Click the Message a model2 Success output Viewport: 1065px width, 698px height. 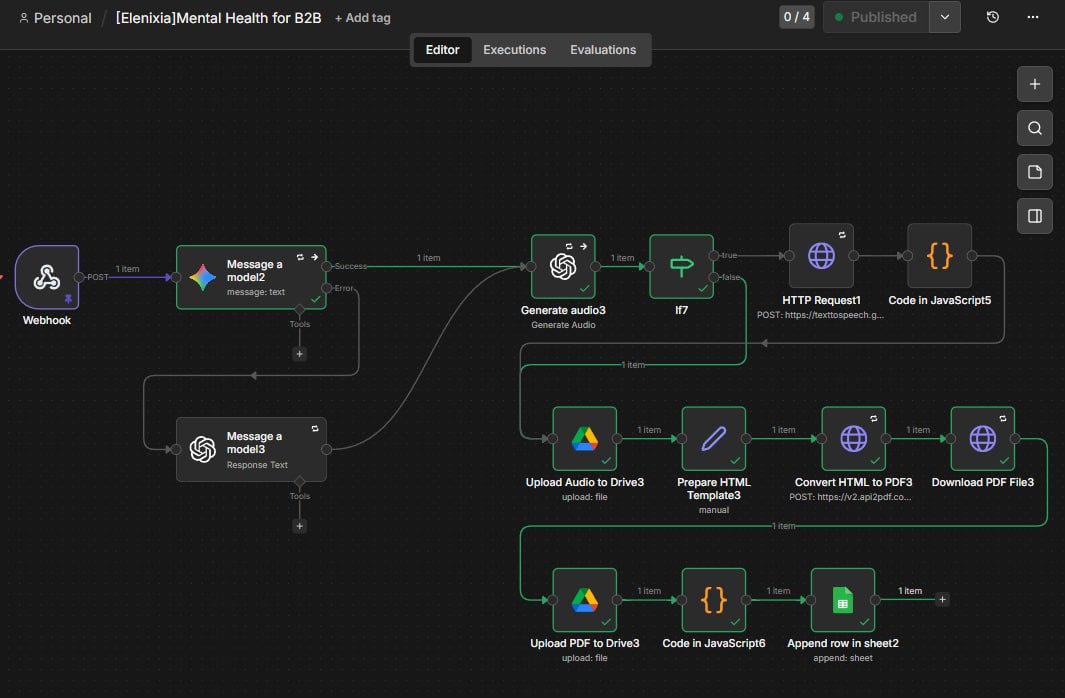tap(327, 266)
